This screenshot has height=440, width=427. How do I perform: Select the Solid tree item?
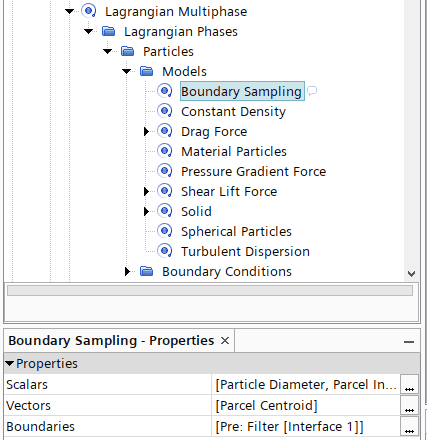[196, 211]
